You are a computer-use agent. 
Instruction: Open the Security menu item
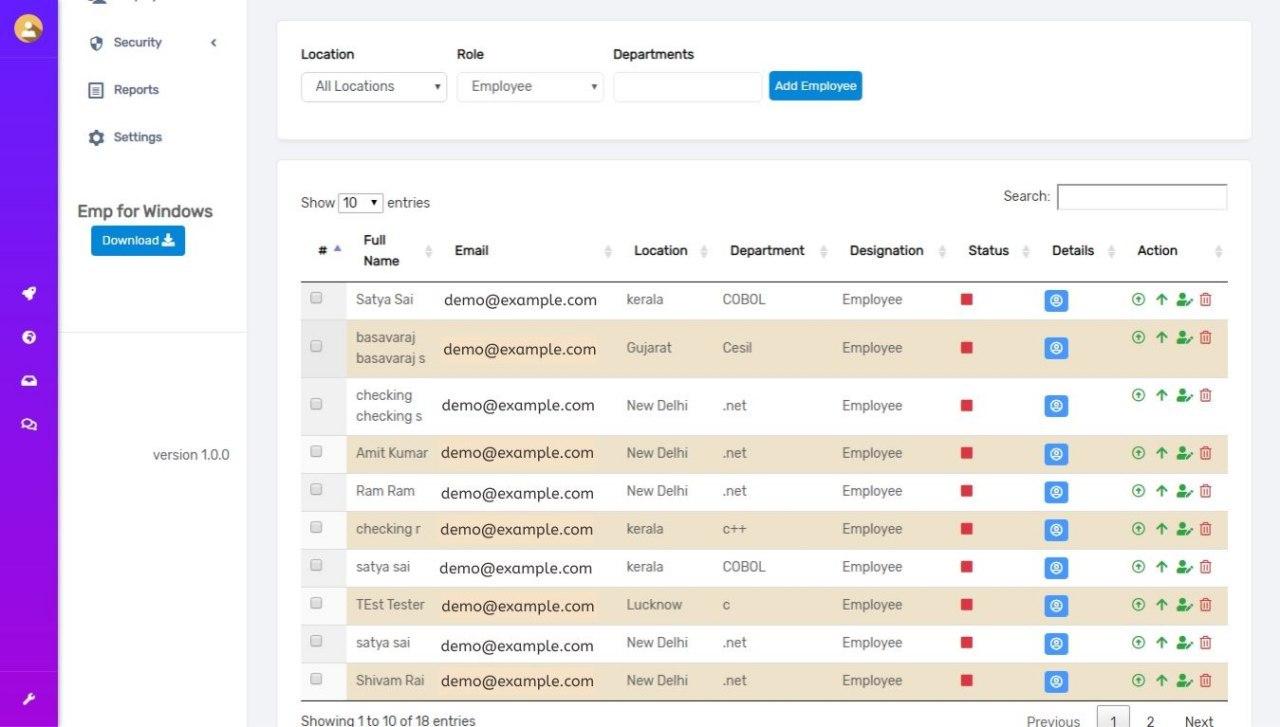coord(137,43)
